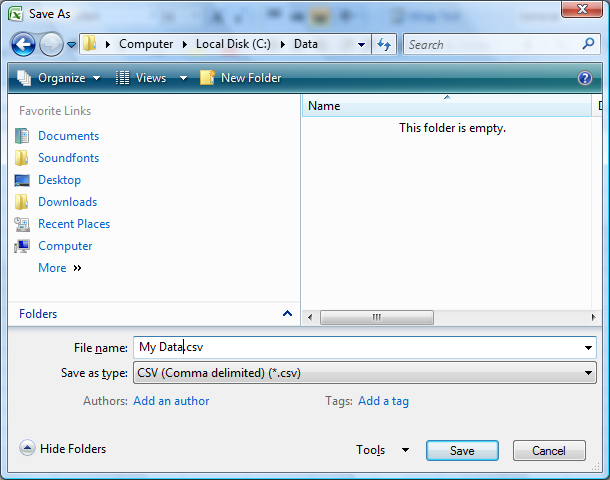Show More favorite links
The width and height of the screenshot is (610, 480).
[60, 268]
